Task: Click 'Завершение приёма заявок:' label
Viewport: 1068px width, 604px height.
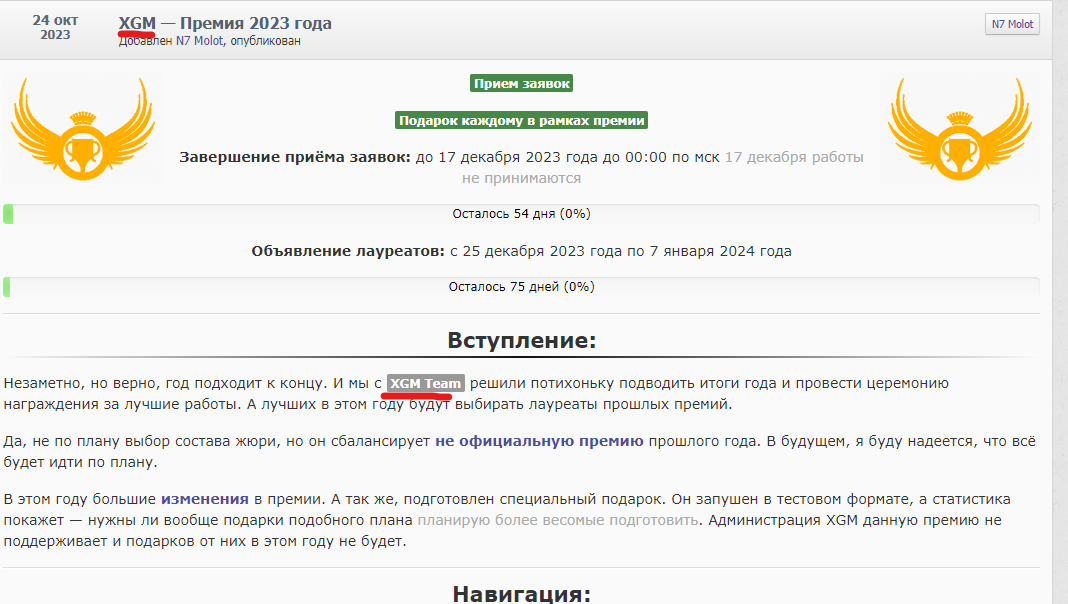Action: click(295, 157)
